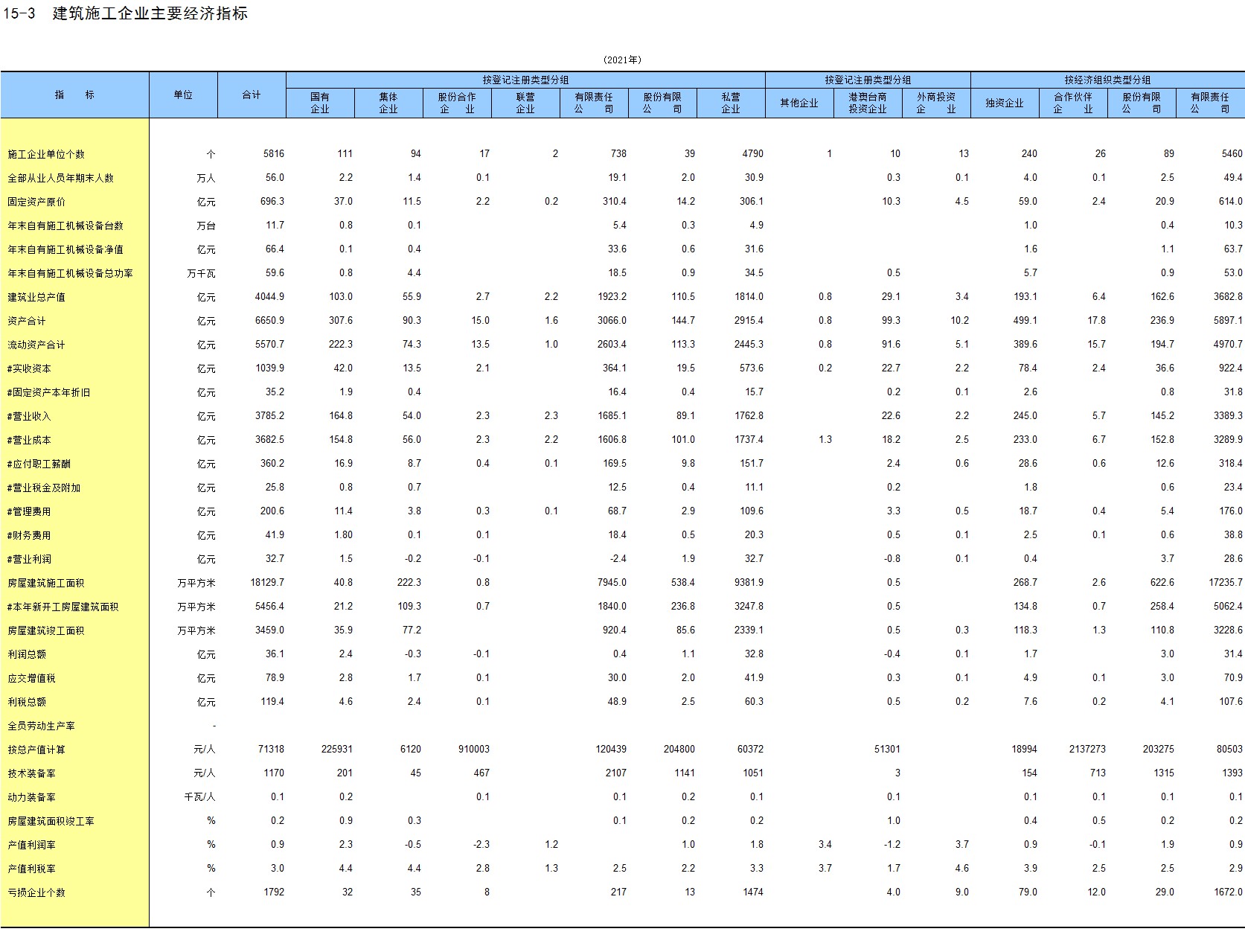The height and width of the screenshot is (952, 1245).
Task: Click the 合计 column header
Action: [252, 95]
